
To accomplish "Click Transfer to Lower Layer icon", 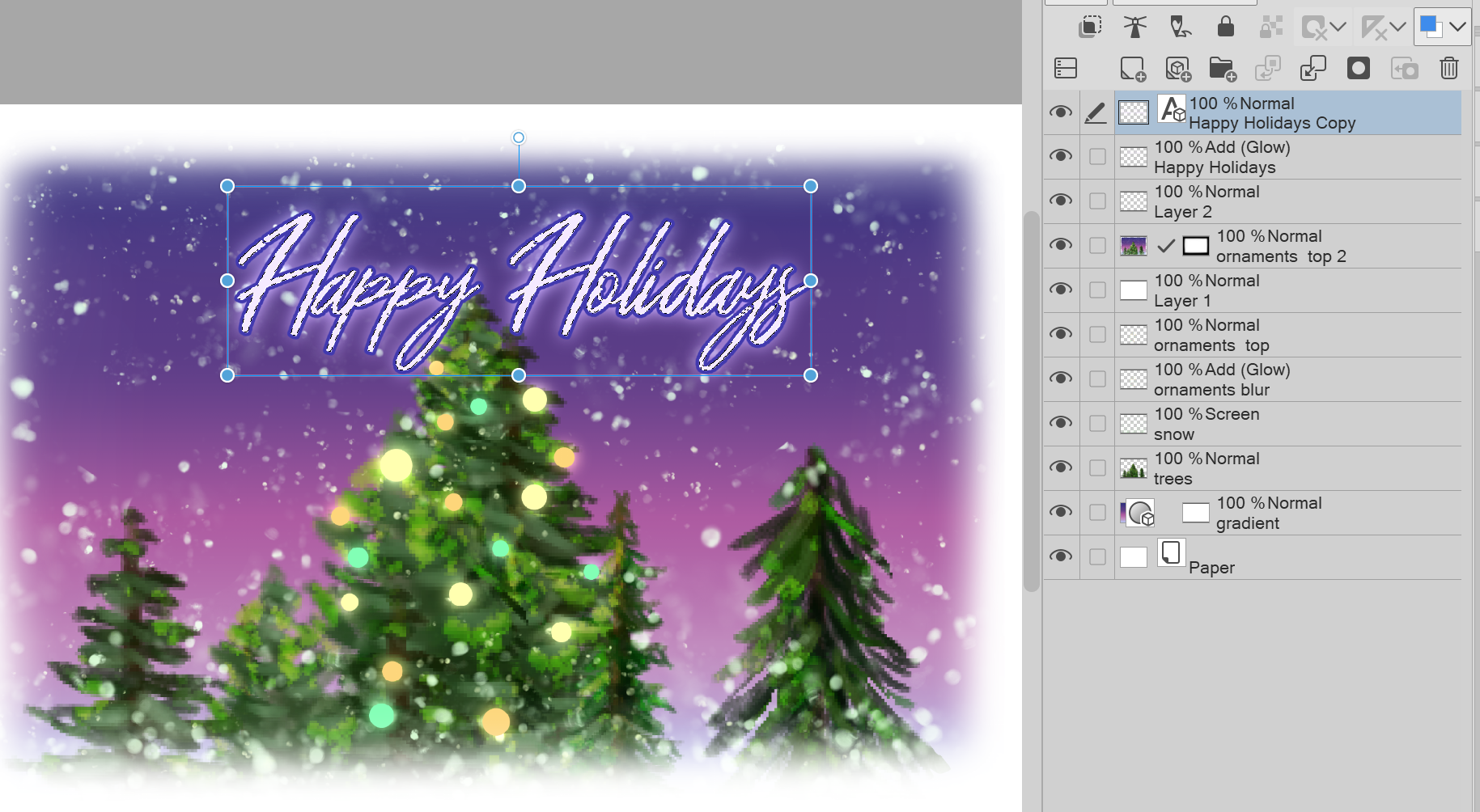I will point(1268,68).
